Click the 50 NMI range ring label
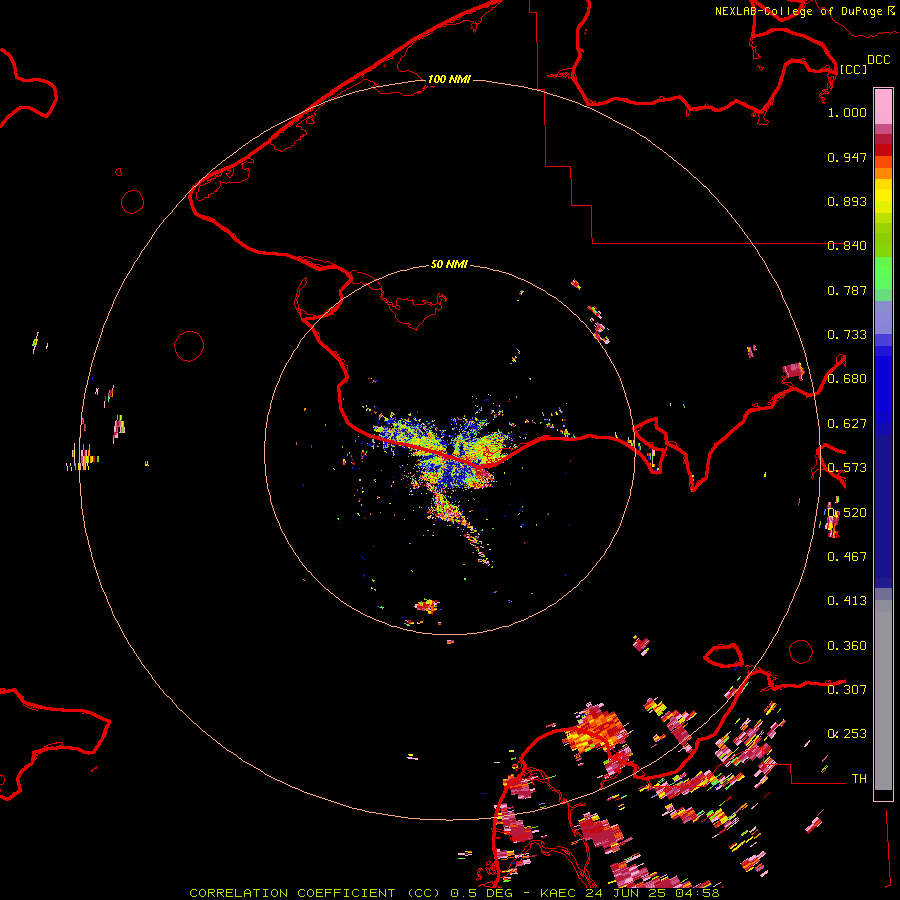Screen dimensions: 900x900 click(449, 264)
